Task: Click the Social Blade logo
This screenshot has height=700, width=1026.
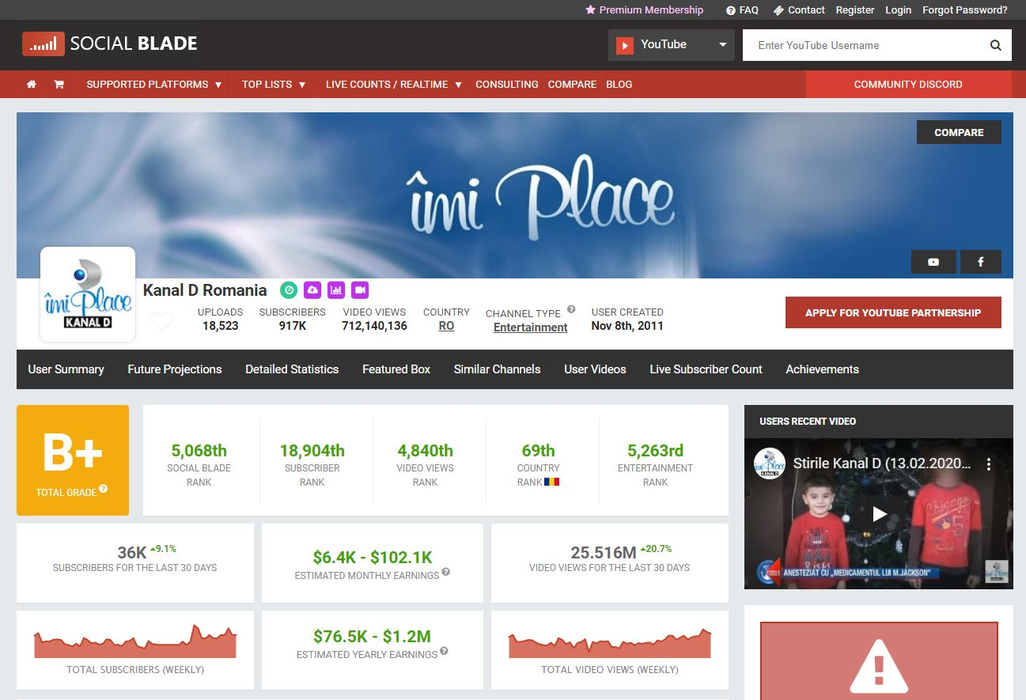Action: [109, 44]
